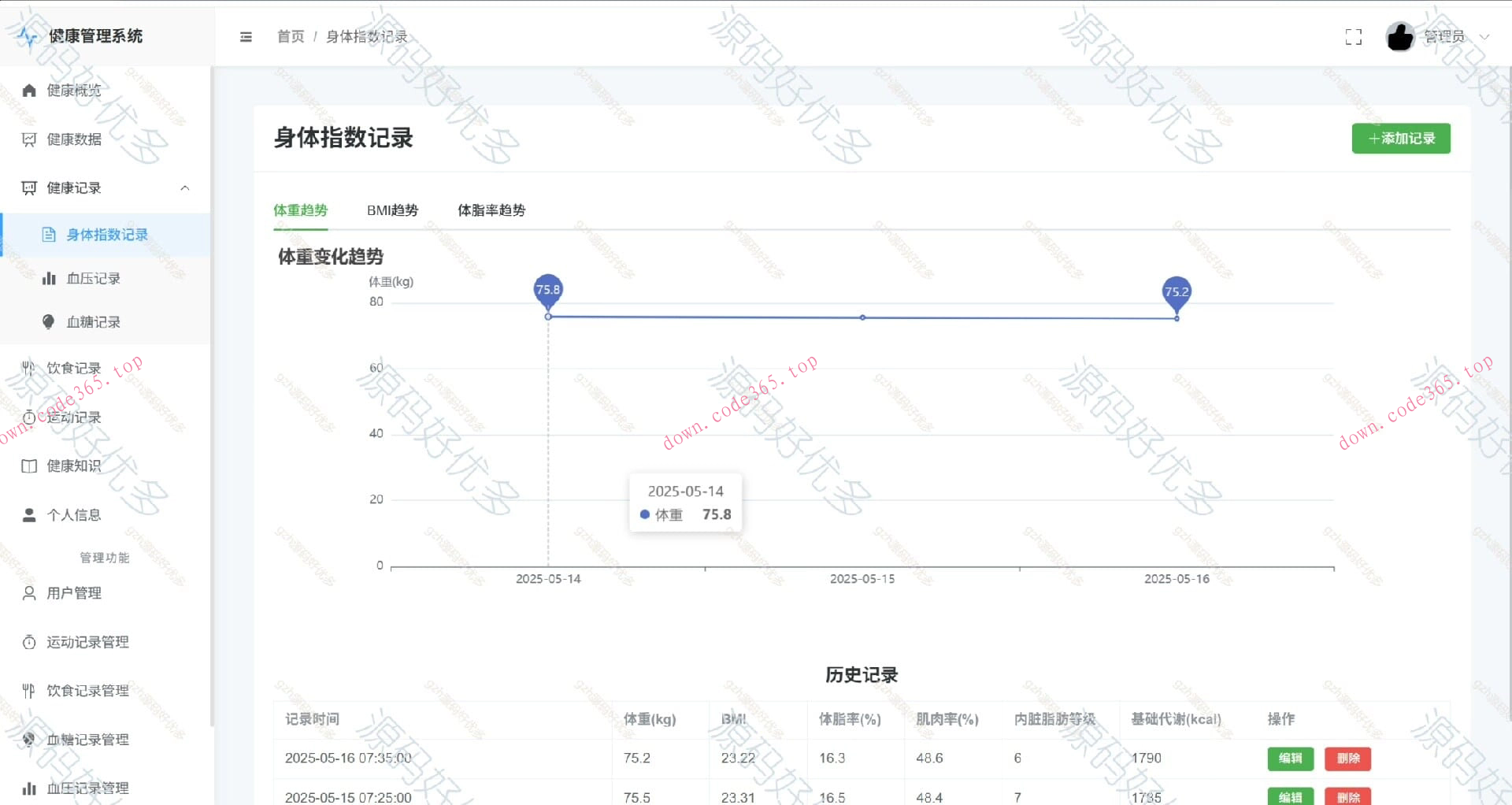
Task: Click the 75.8 chart data marker
Action: (x=547, y=290)
